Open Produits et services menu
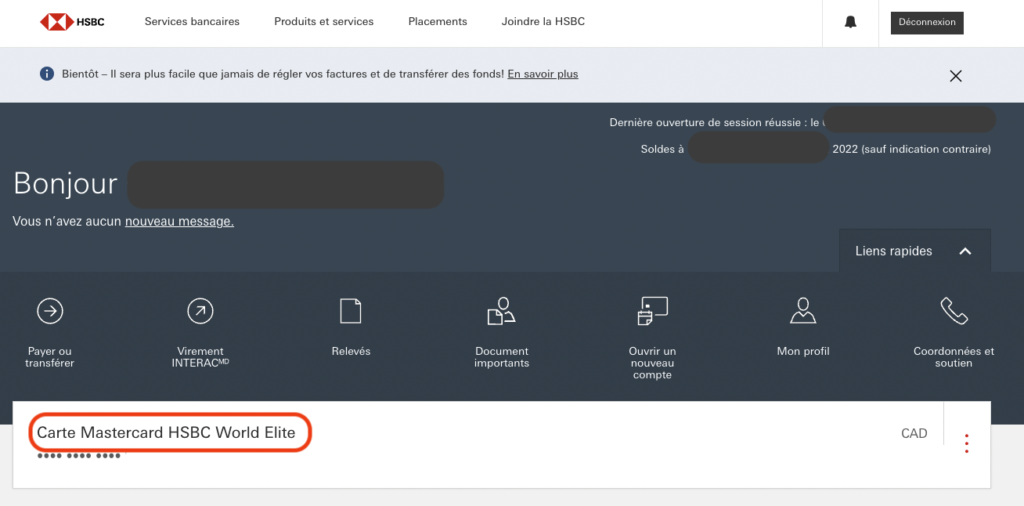1024x506 pixels. pos(324,22)
